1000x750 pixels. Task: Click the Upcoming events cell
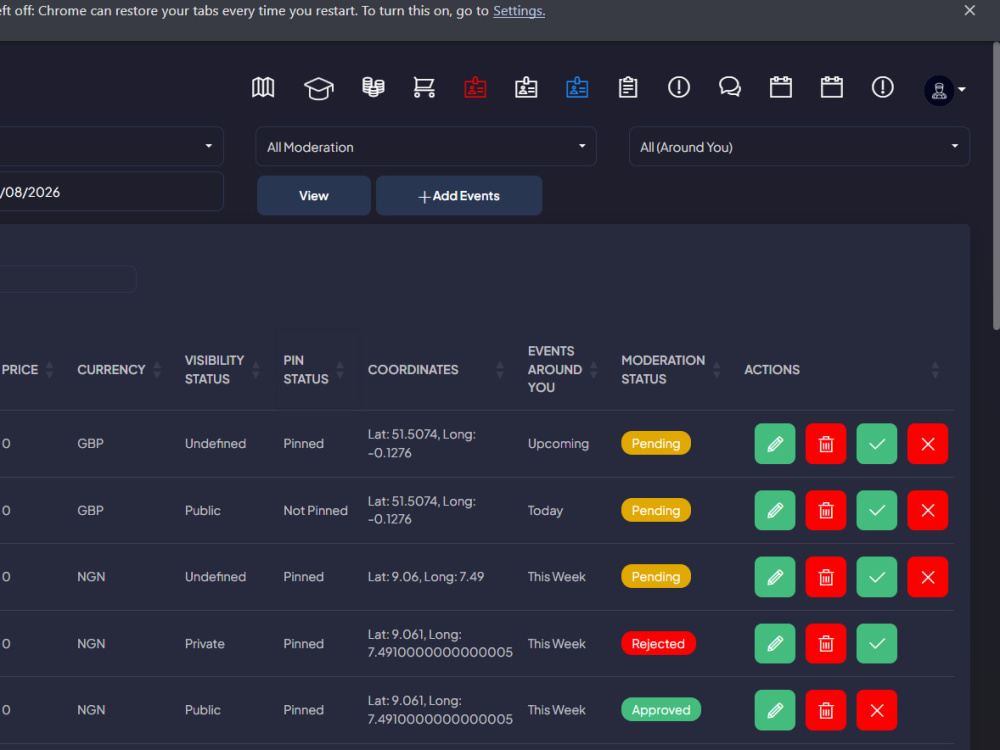click(x=558, y=444)
